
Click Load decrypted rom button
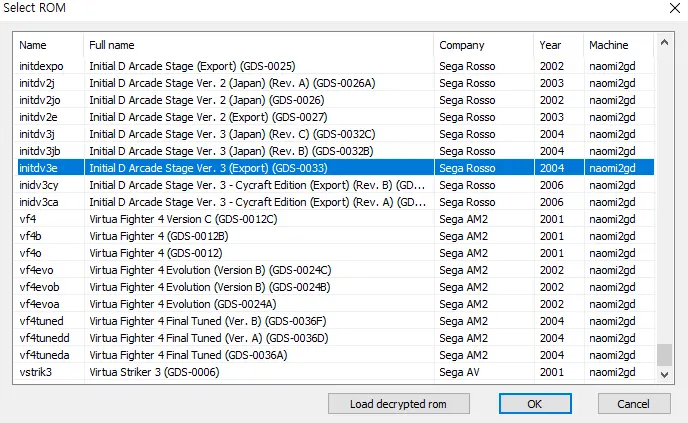click(x=398, y=403)
